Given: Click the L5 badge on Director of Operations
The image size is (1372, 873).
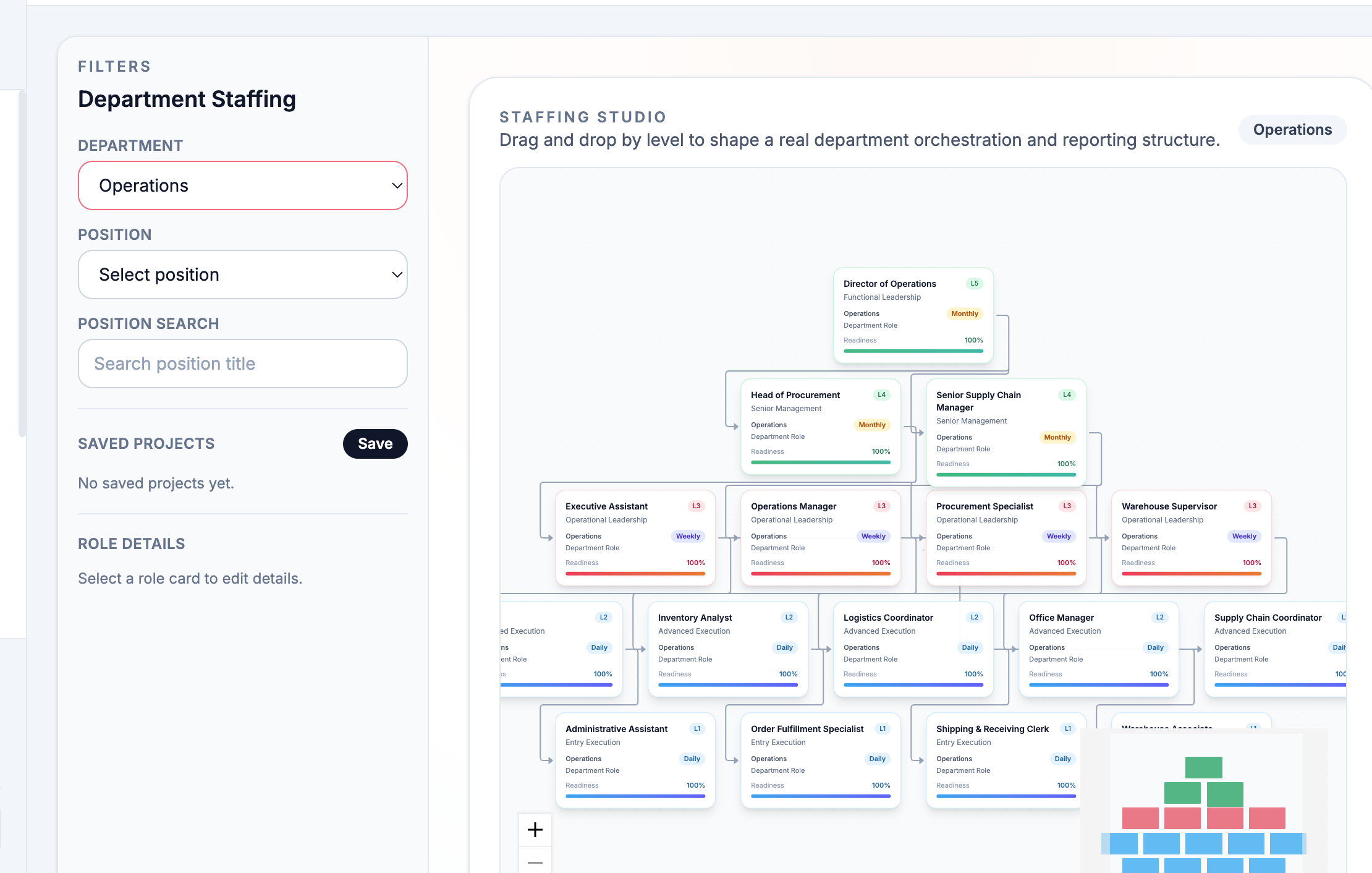Looking at the screenshot, I should click(975, 283).
